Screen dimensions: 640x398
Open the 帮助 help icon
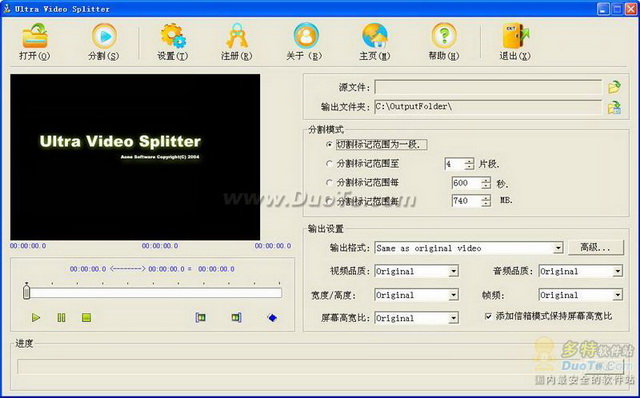coord(444,36)
